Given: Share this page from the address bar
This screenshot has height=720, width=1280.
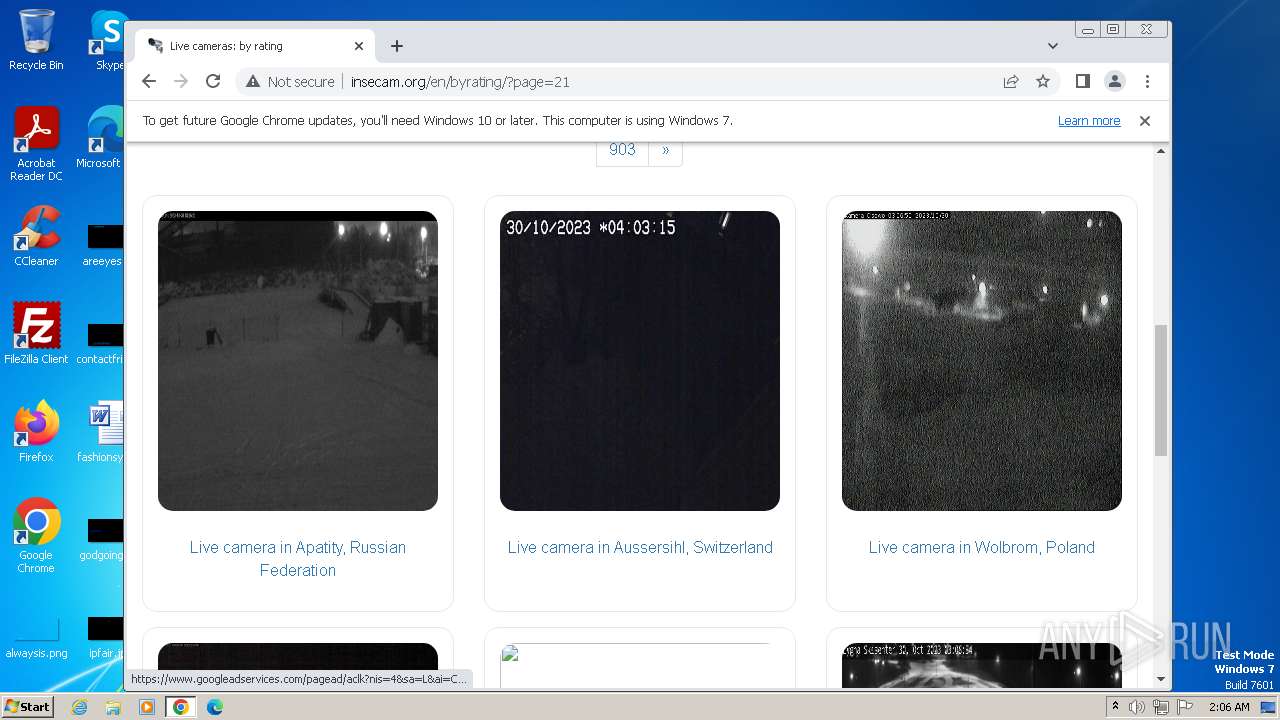Looking at the screenshot, I should (x=1011, y=81).
